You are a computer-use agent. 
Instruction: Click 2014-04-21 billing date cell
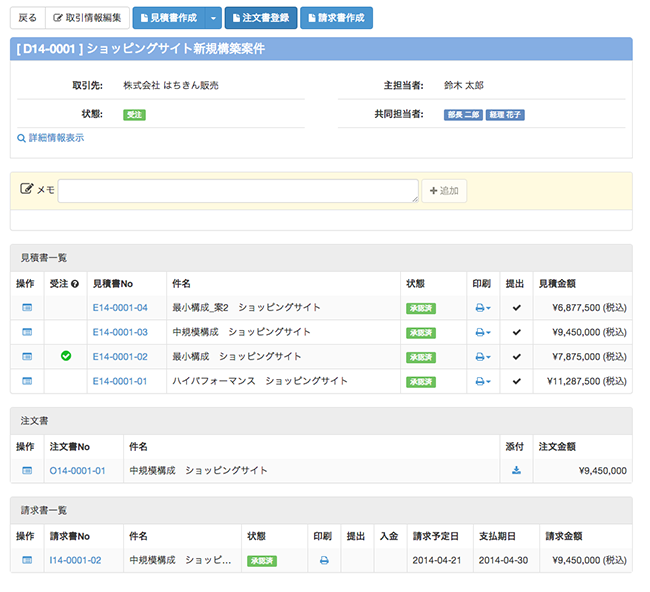point(437,560)
